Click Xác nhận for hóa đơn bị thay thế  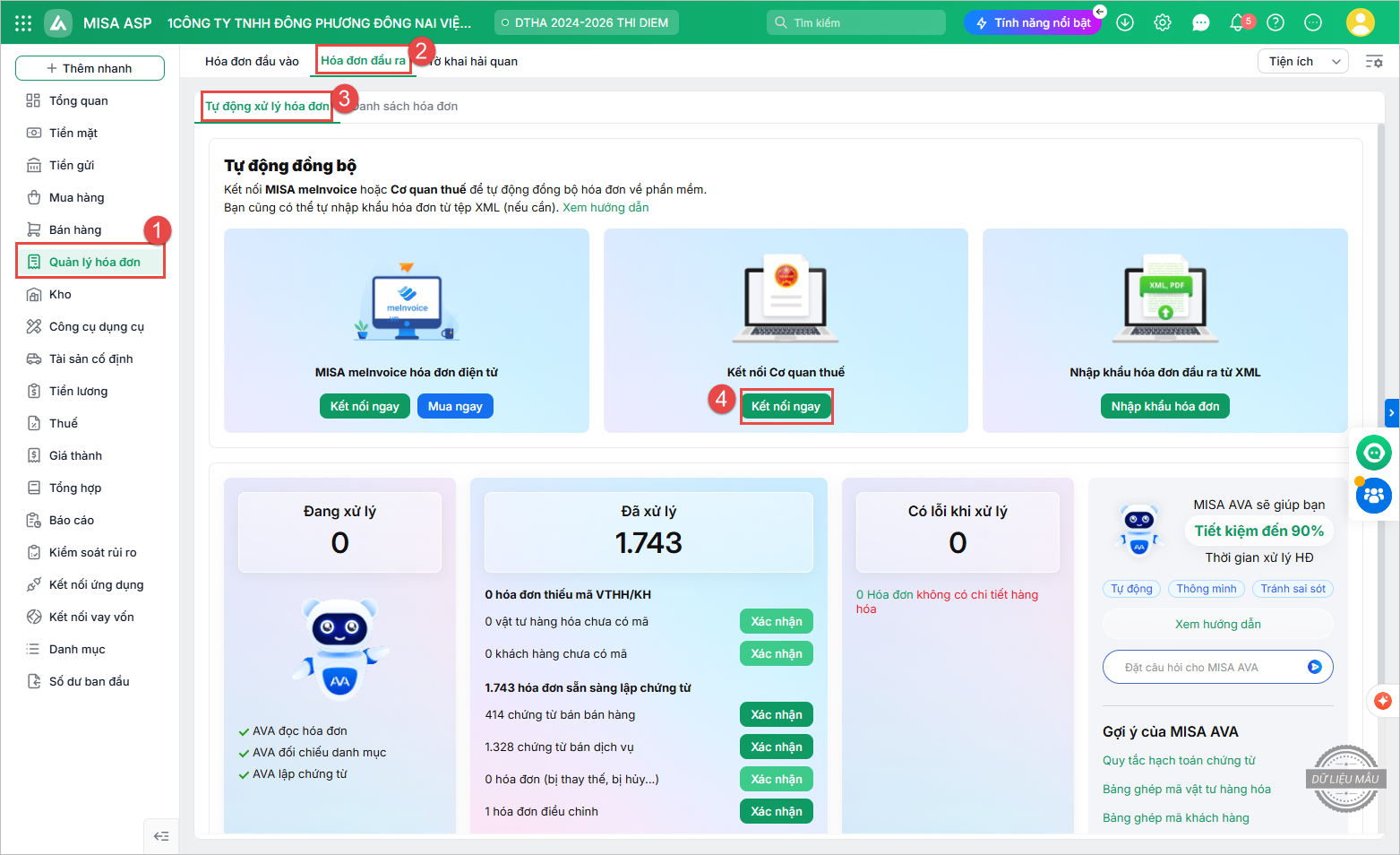(777, 779)
